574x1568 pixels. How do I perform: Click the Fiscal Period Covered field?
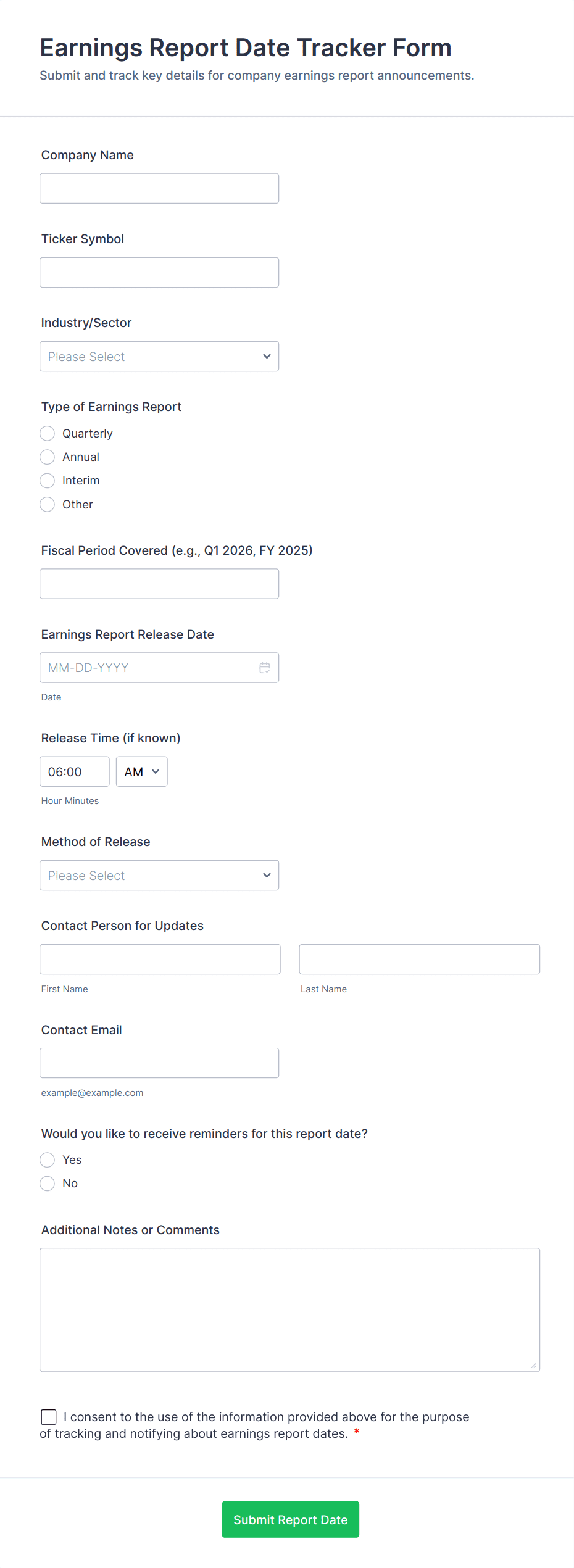159,584
